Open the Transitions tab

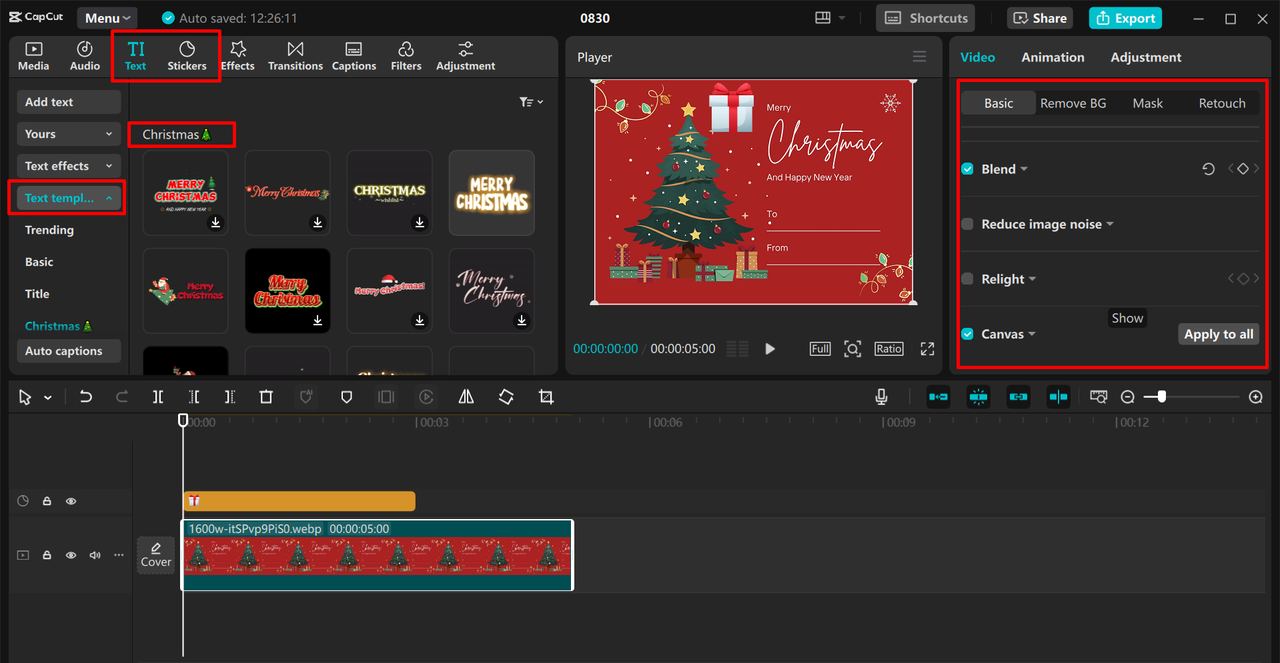(x=295, y=57)
